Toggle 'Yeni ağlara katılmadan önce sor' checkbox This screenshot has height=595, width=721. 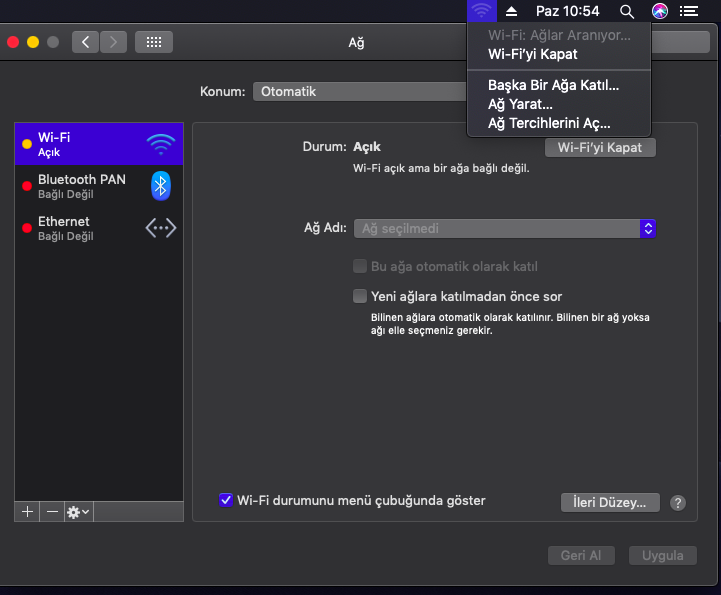(x=360, y=296)
